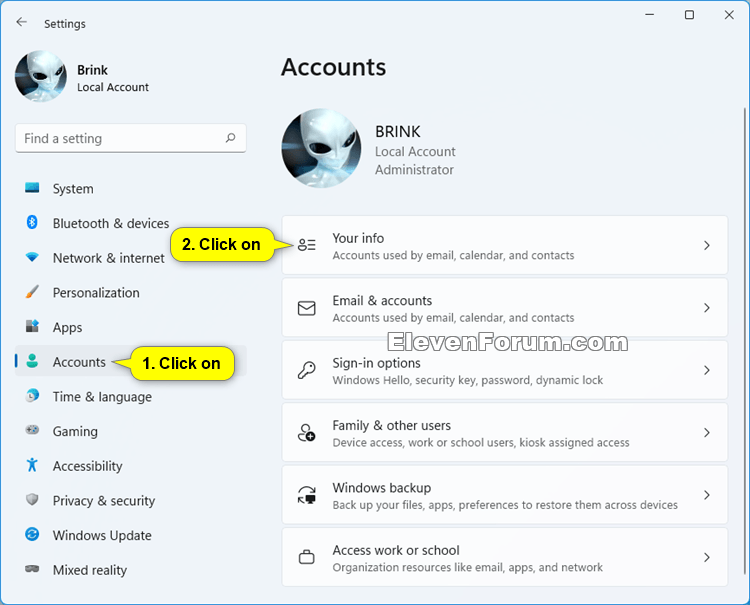The height and width of the screenshot is (605, 750).
Task: Click the Network wifi icon
Action: (32, 257)
